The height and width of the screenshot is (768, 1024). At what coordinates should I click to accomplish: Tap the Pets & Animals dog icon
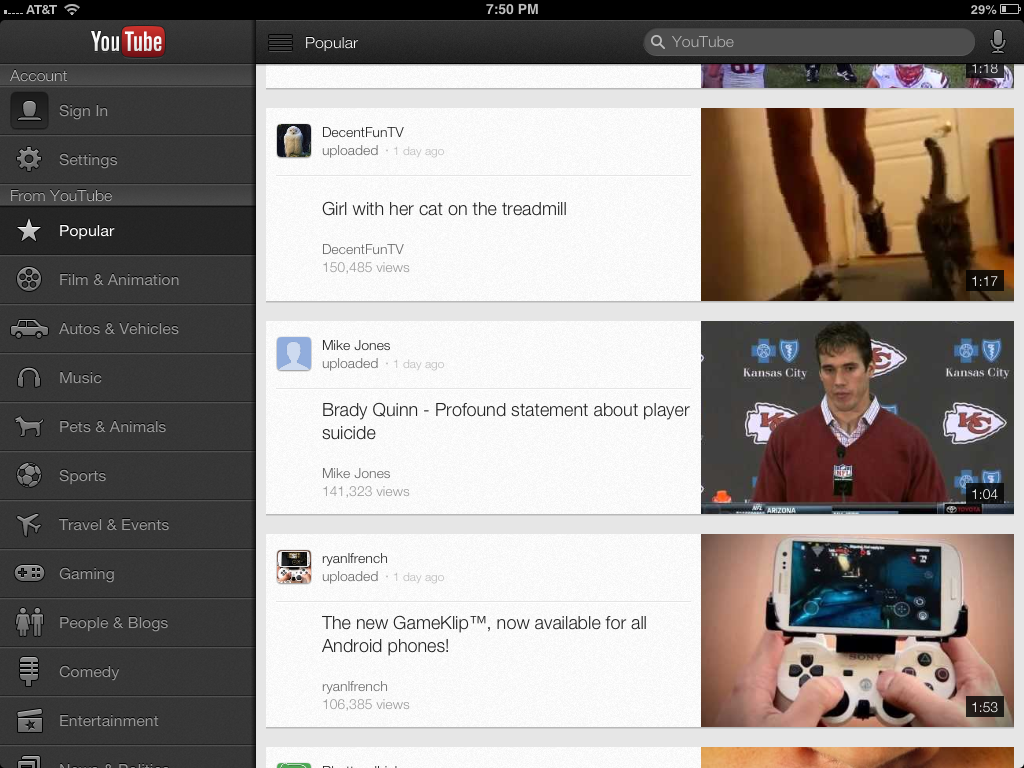29,426
